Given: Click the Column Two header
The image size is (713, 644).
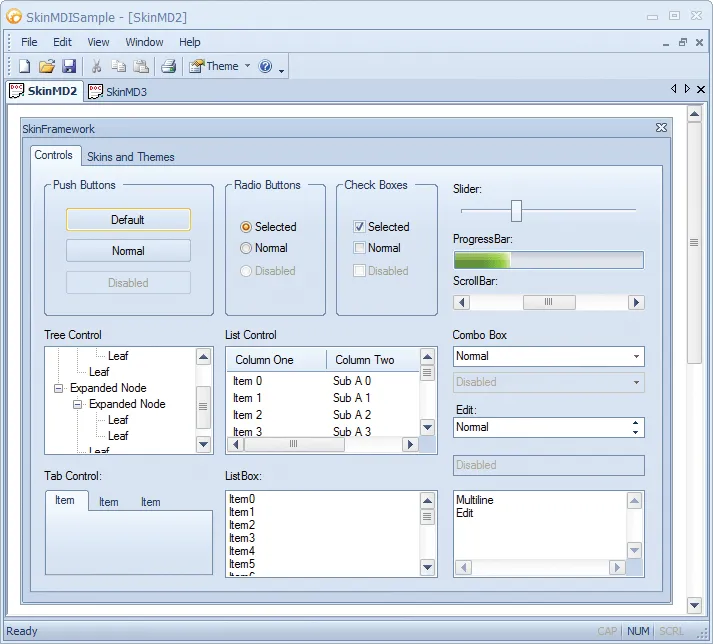Looking at the screenshot, I should (373, 360).
